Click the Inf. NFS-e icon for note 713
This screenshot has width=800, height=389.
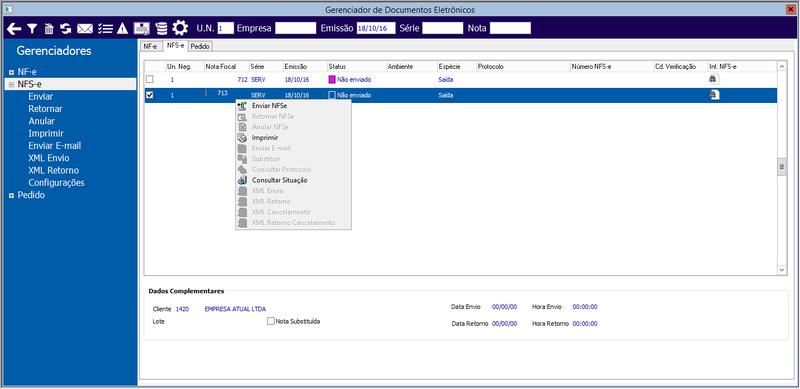coord(714,95)
